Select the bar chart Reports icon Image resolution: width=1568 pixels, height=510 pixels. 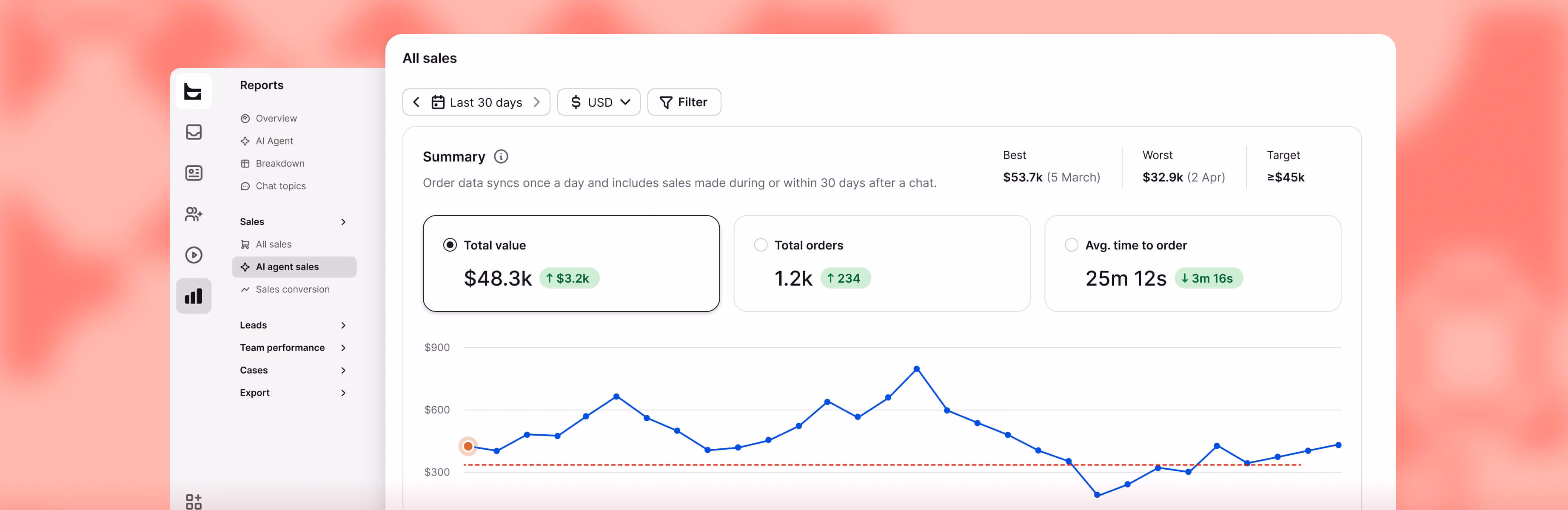pyautogui.click(x=194, y=296)
